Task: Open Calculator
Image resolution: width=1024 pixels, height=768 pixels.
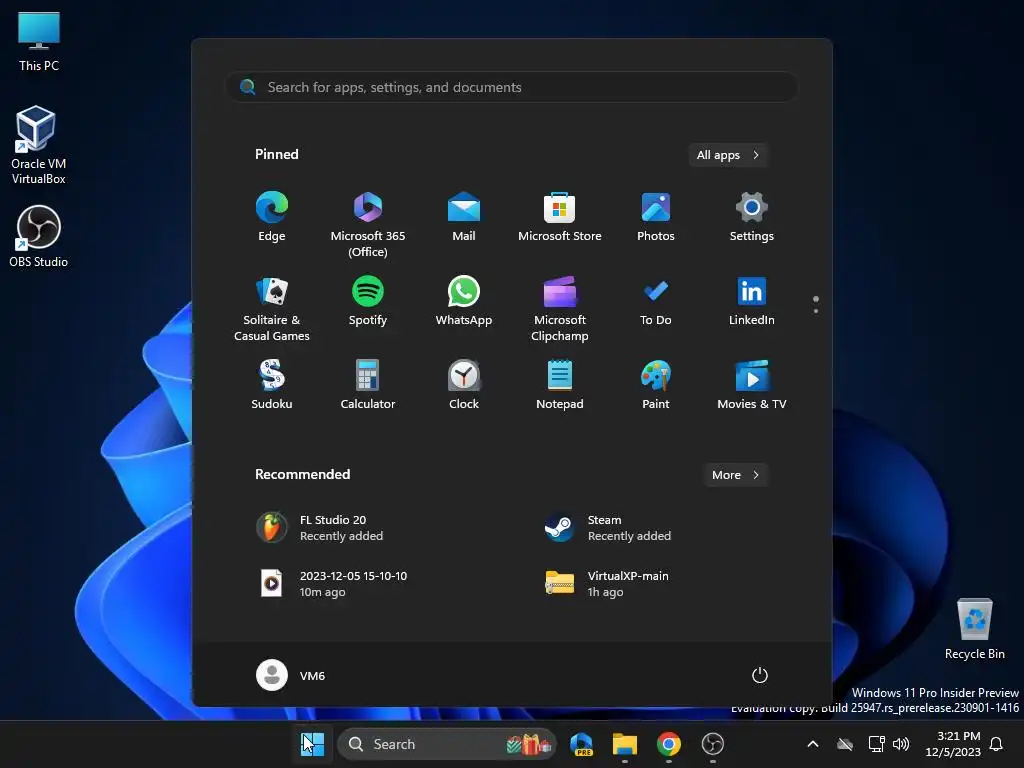Action: (x=368, y=385)
